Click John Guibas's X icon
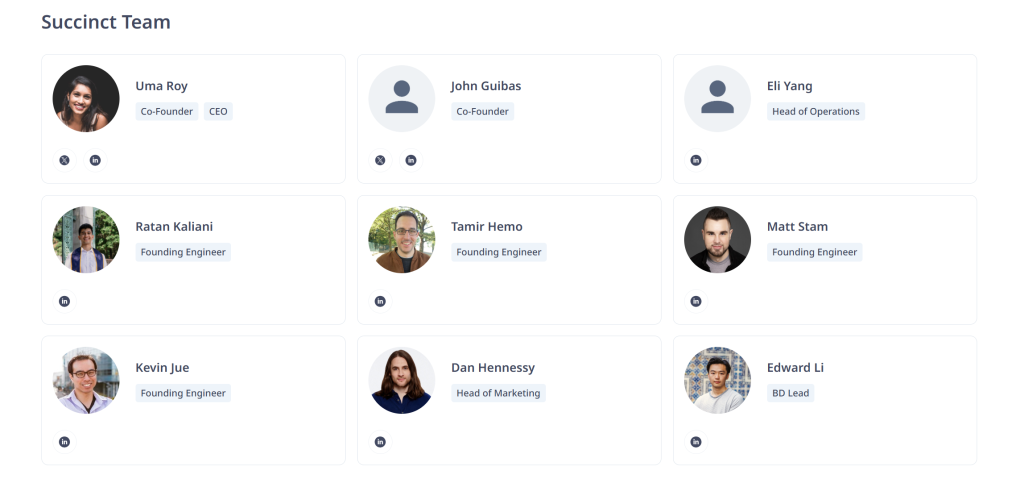1024x479 pixels. point(380,160)
